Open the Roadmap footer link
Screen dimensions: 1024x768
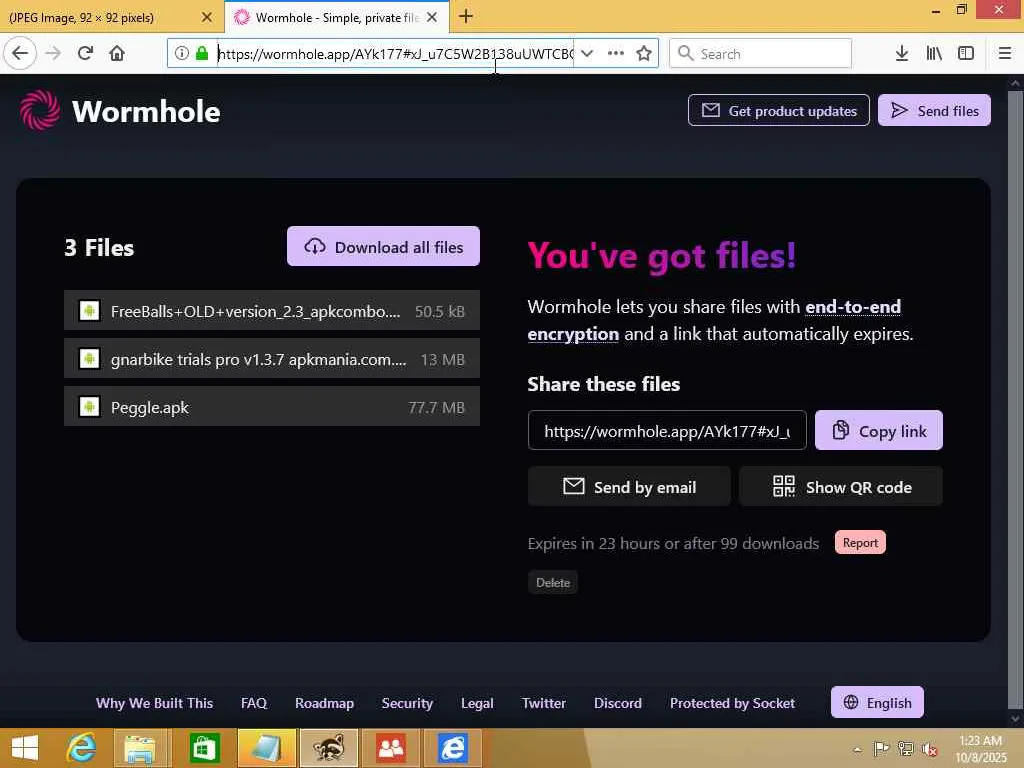point(325,703)
